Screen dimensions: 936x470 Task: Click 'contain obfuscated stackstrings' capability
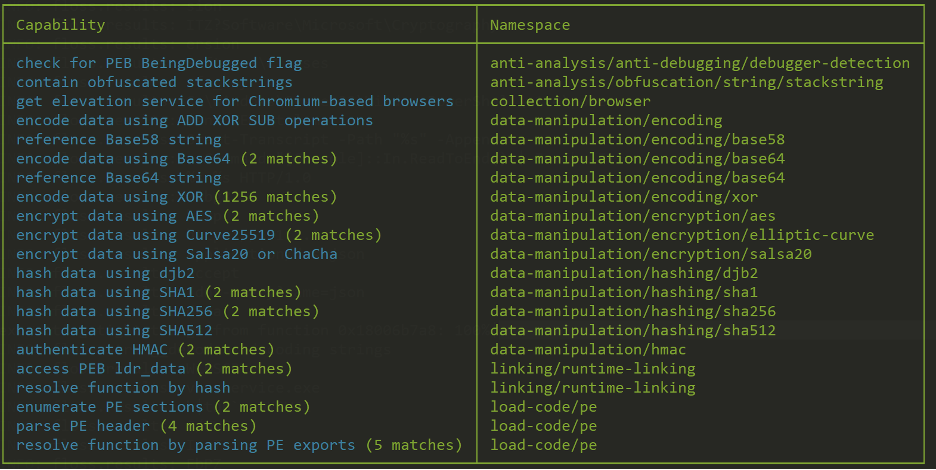[154, 82]
